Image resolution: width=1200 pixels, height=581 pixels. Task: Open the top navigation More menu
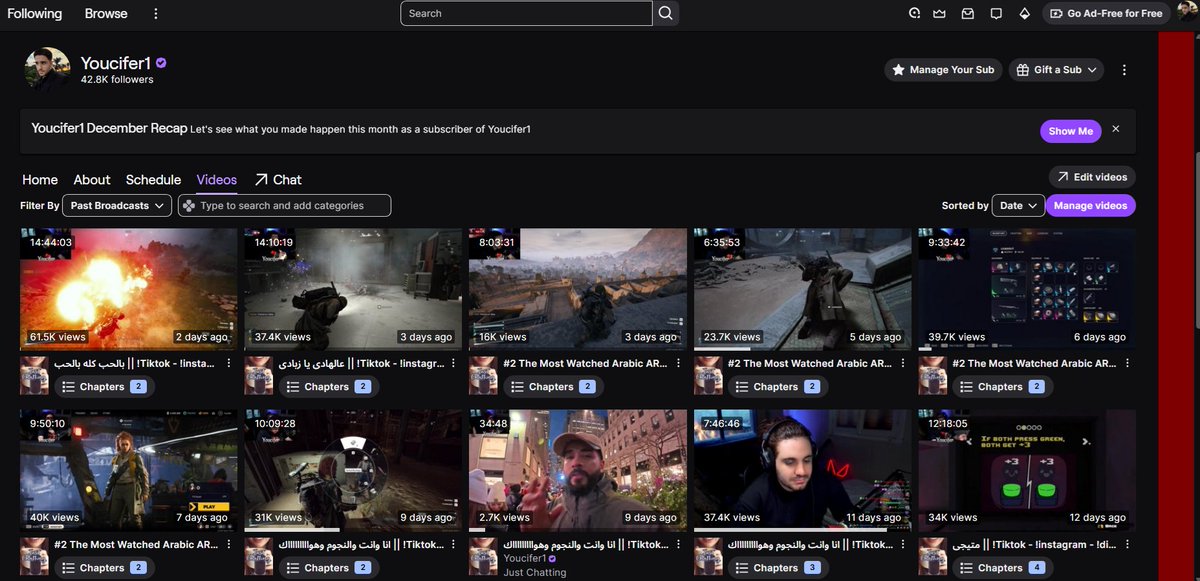(155, 14)
